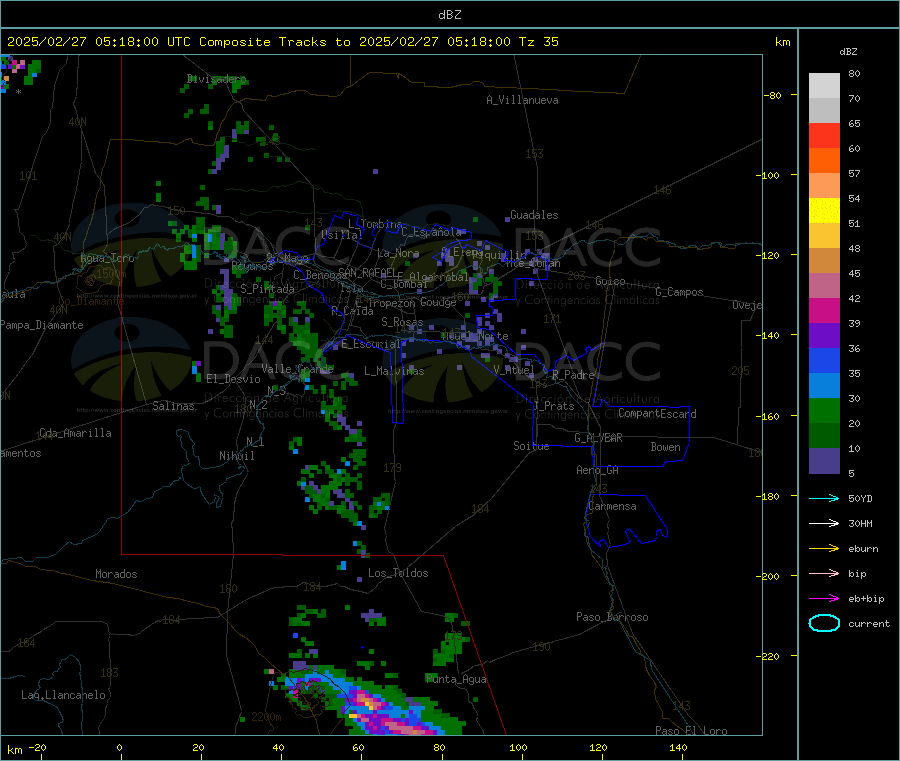Click the Punta_Agua location label
This screenshot has height=761, width=900.
pos(456,679)
